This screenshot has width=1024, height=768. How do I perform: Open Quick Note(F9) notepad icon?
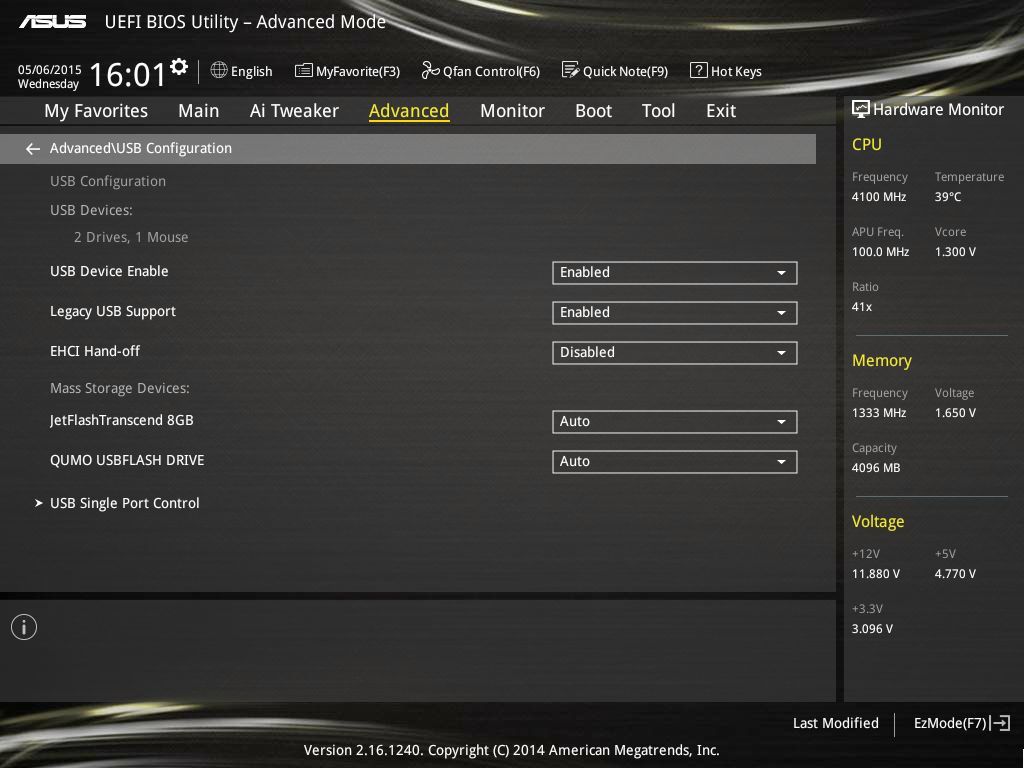(x=570, y=71)
